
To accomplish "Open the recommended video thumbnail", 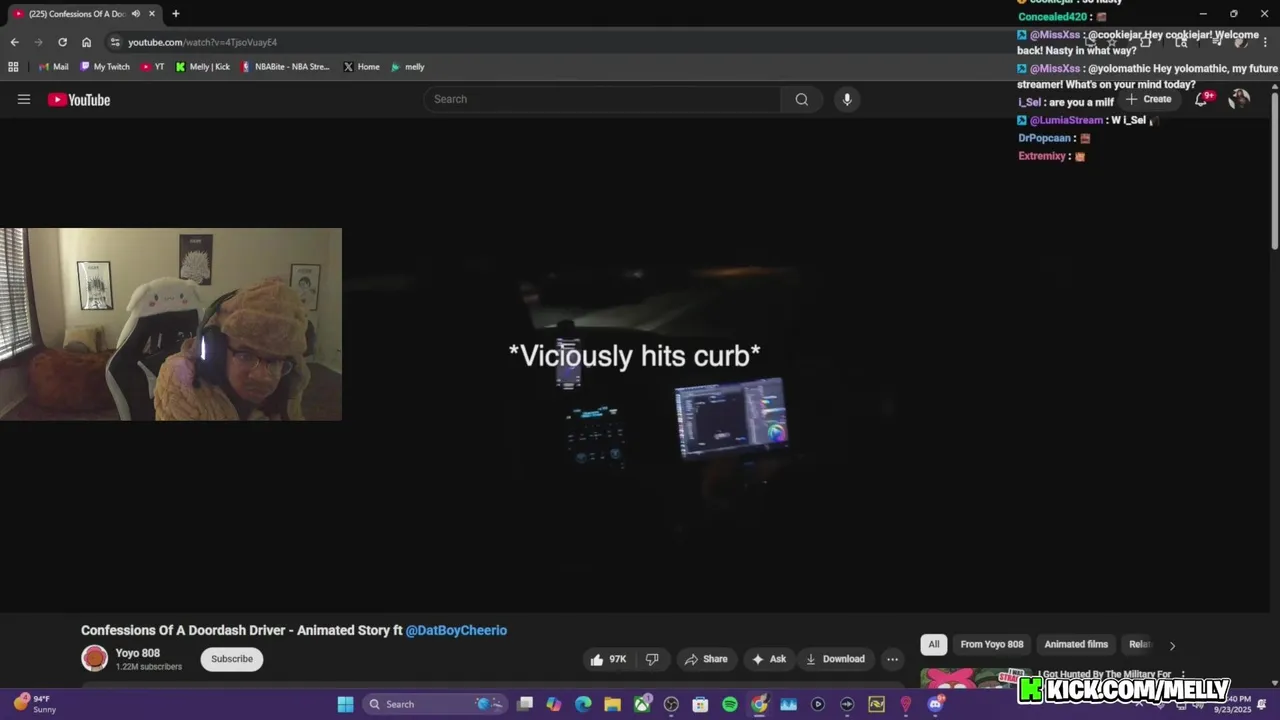I will click(x=975, y=679).
